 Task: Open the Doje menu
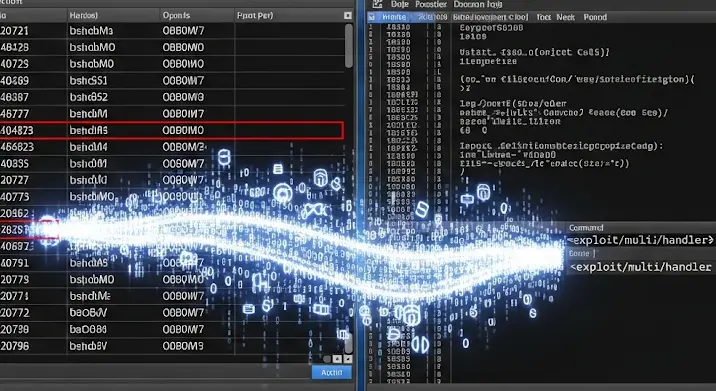pos(400,4)
